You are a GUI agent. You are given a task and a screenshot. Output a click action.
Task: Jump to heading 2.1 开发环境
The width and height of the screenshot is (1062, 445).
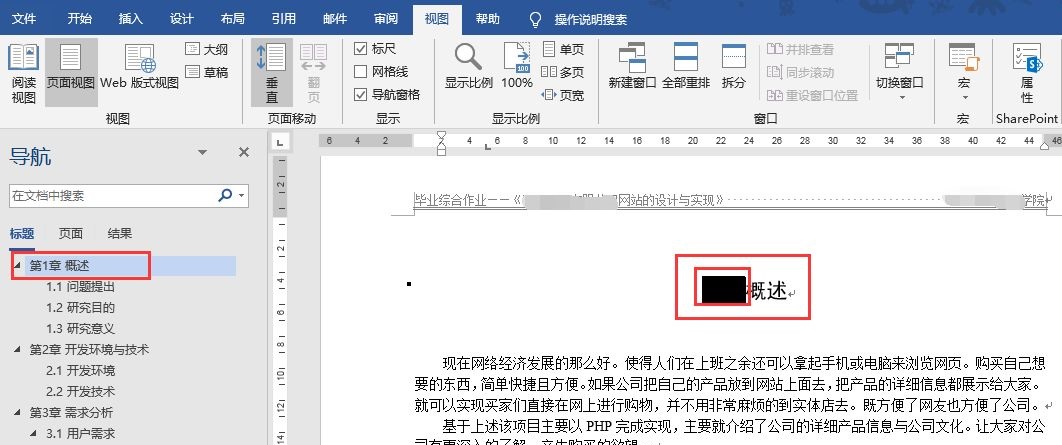(x=80, y=370)
